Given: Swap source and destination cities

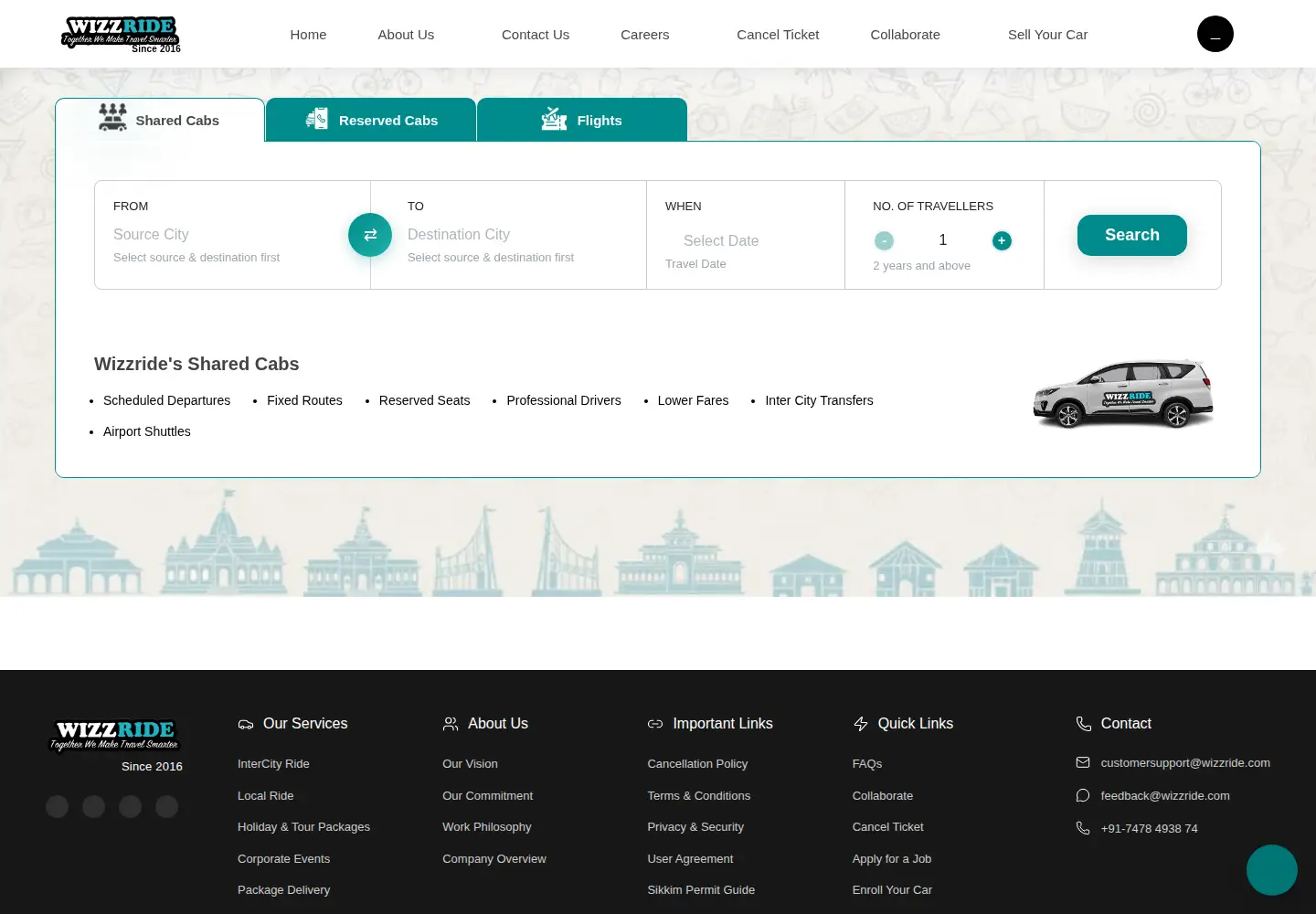Looking at the screenshot, I should pyautogui.click(x=370, y=235).
